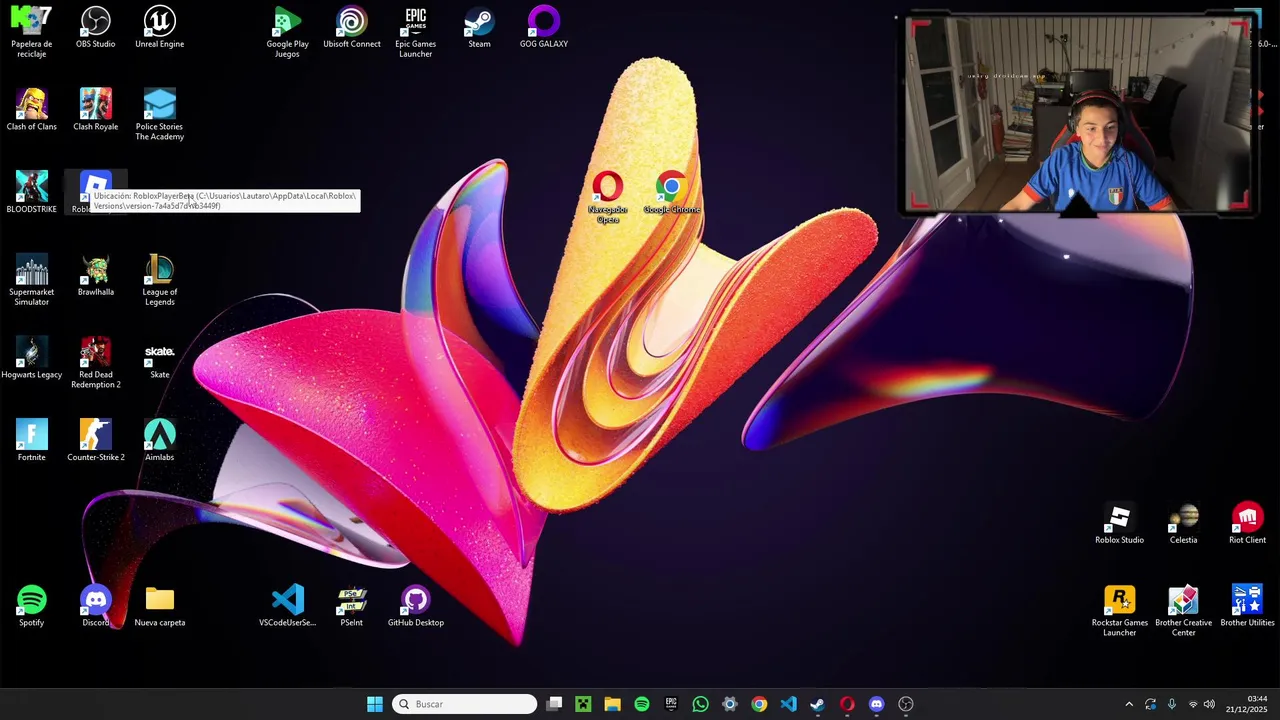This screenshot has height=720, width=1280.
Task: Open Police Stories The Academy shortcut
Action: pos(160,115)
